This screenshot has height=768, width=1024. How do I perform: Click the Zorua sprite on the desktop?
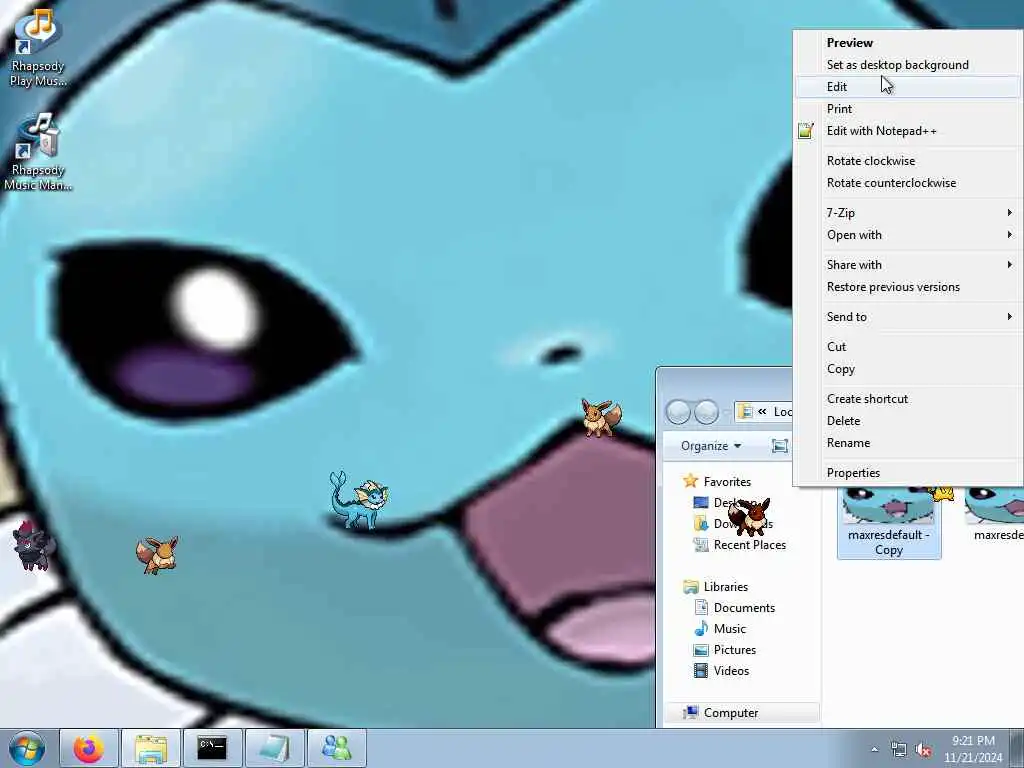click(x=33, y=545)
